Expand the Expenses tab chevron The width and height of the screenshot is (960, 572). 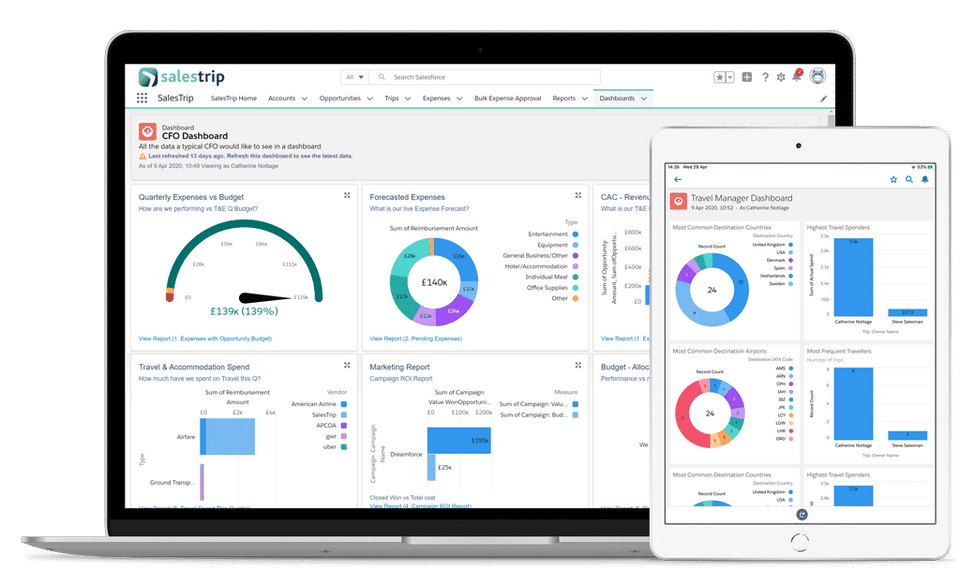[459, 99]
